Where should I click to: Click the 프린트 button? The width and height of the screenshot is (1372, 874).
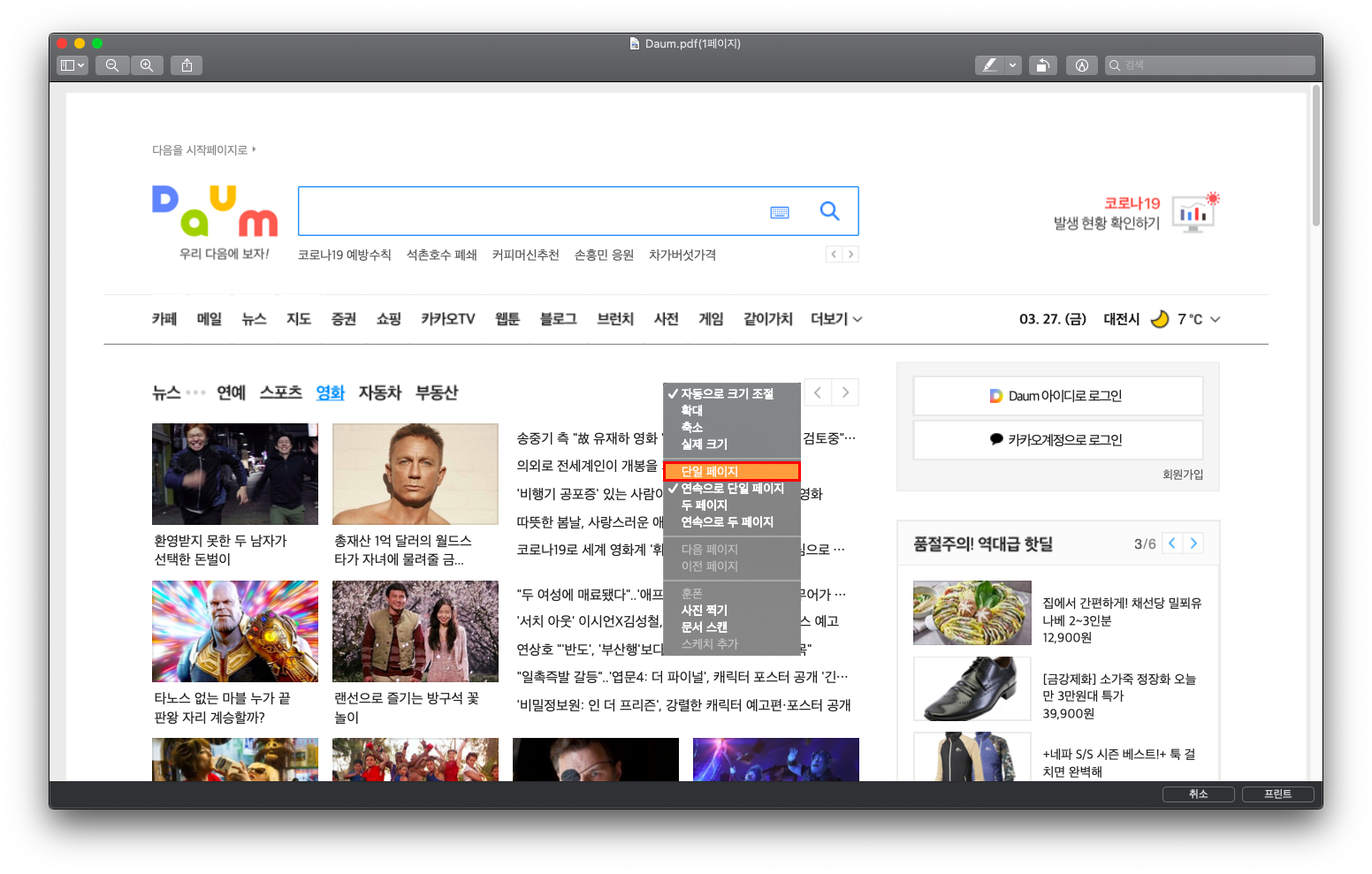1278,794
